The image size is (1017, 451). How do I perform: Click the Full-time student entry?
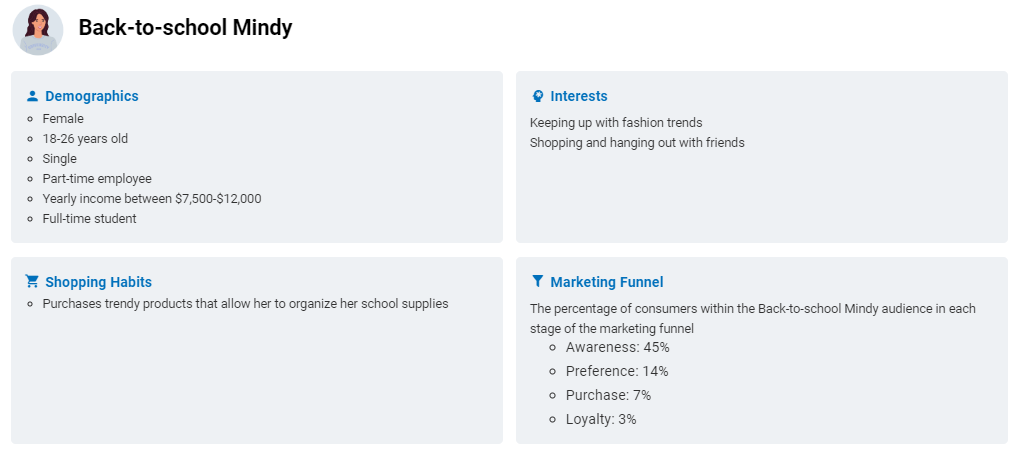(x=90, y=219)
